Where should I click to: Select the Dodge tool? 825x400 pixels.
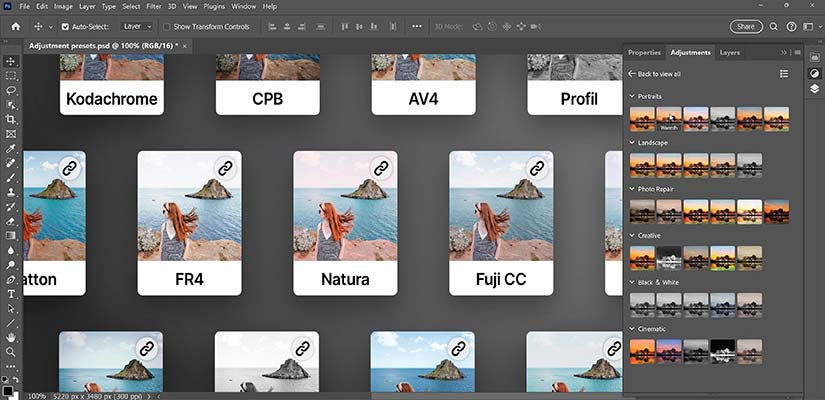pyautogui.click(x=11, y=265)
